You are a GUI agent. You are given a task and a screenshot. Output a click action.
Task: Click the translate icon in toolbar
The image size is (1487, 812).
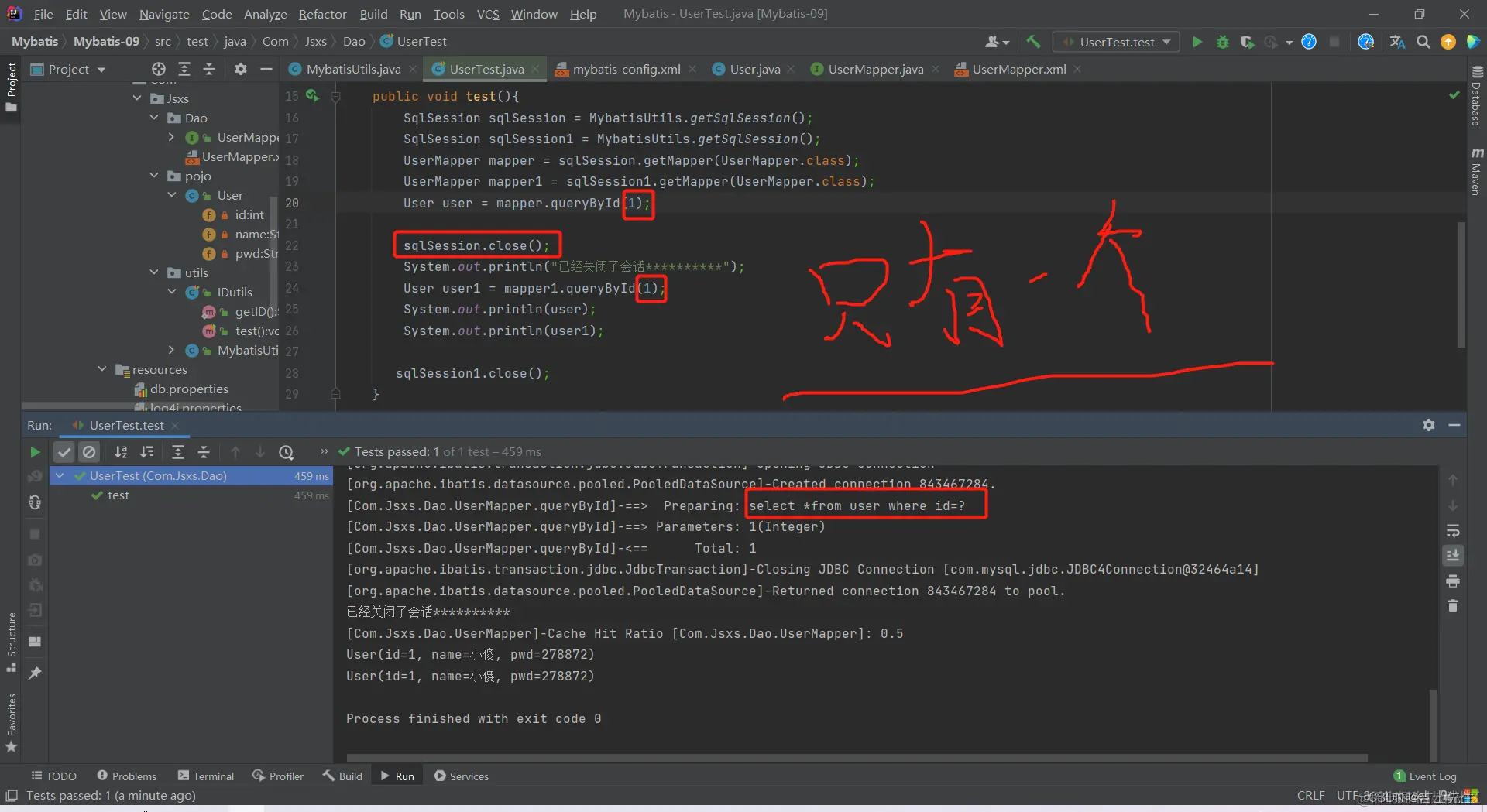coord(1397,42)
